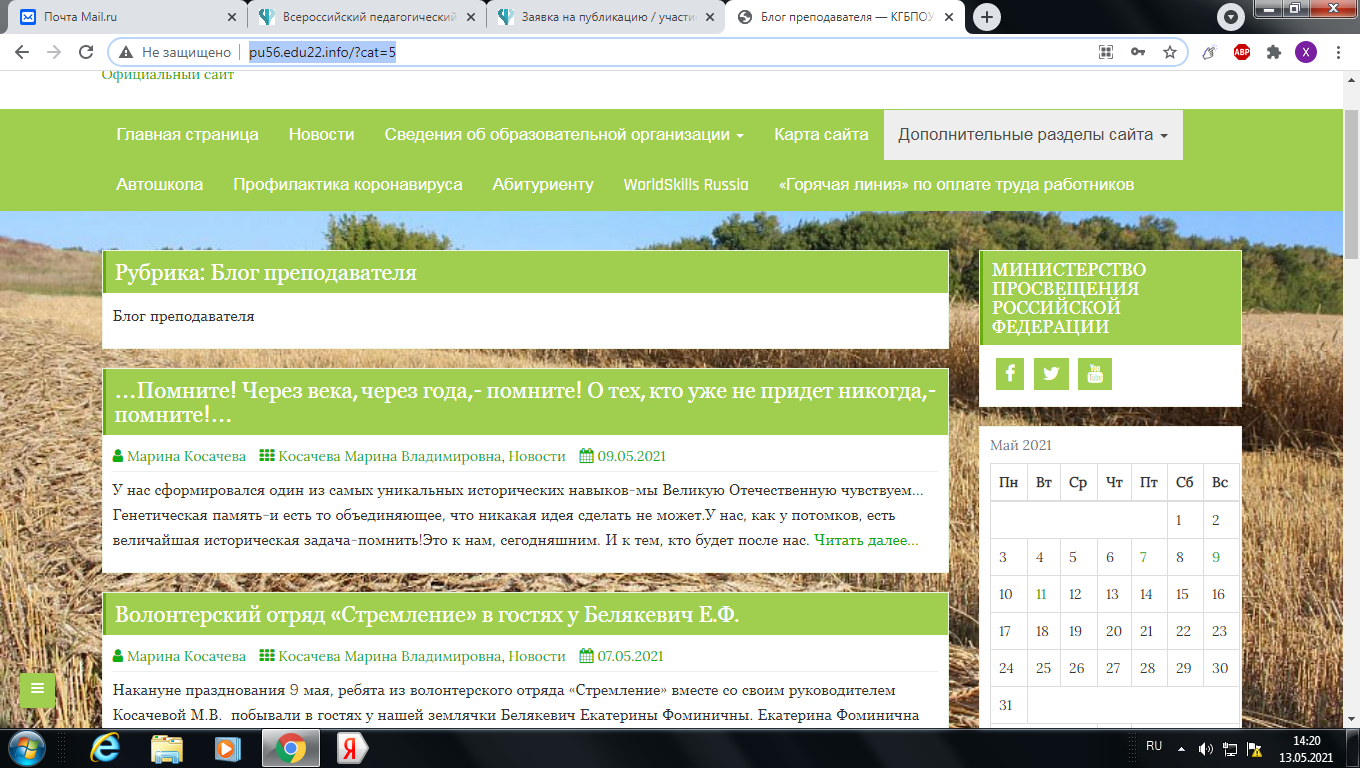Expand 'Сведения об образовательной организации' dropdown
Screen dimensions: 1360x768
coord(563,135)
